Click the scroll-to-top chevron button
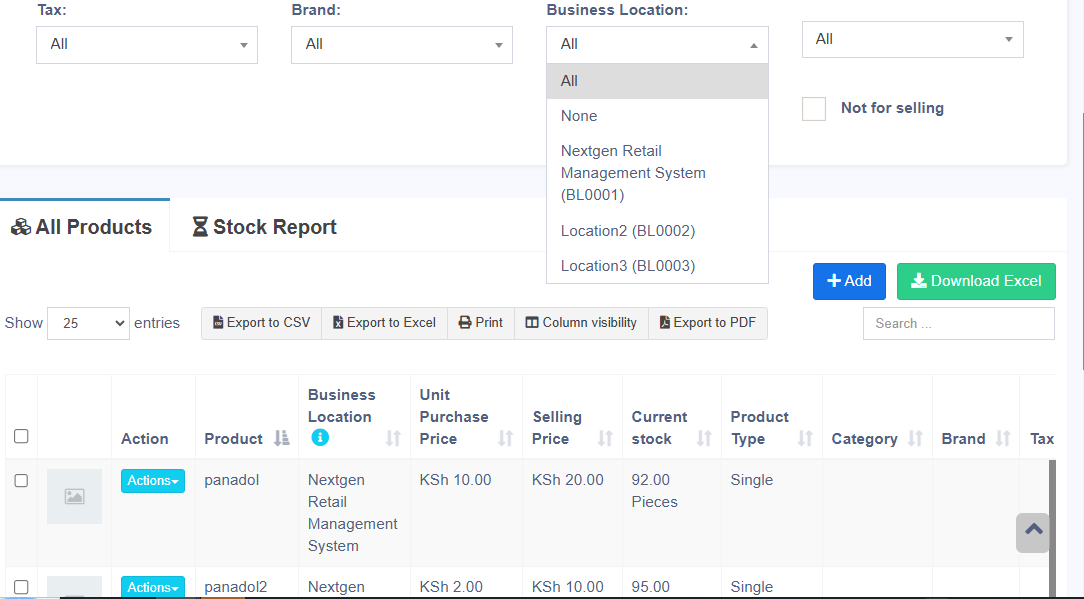 1034,533
